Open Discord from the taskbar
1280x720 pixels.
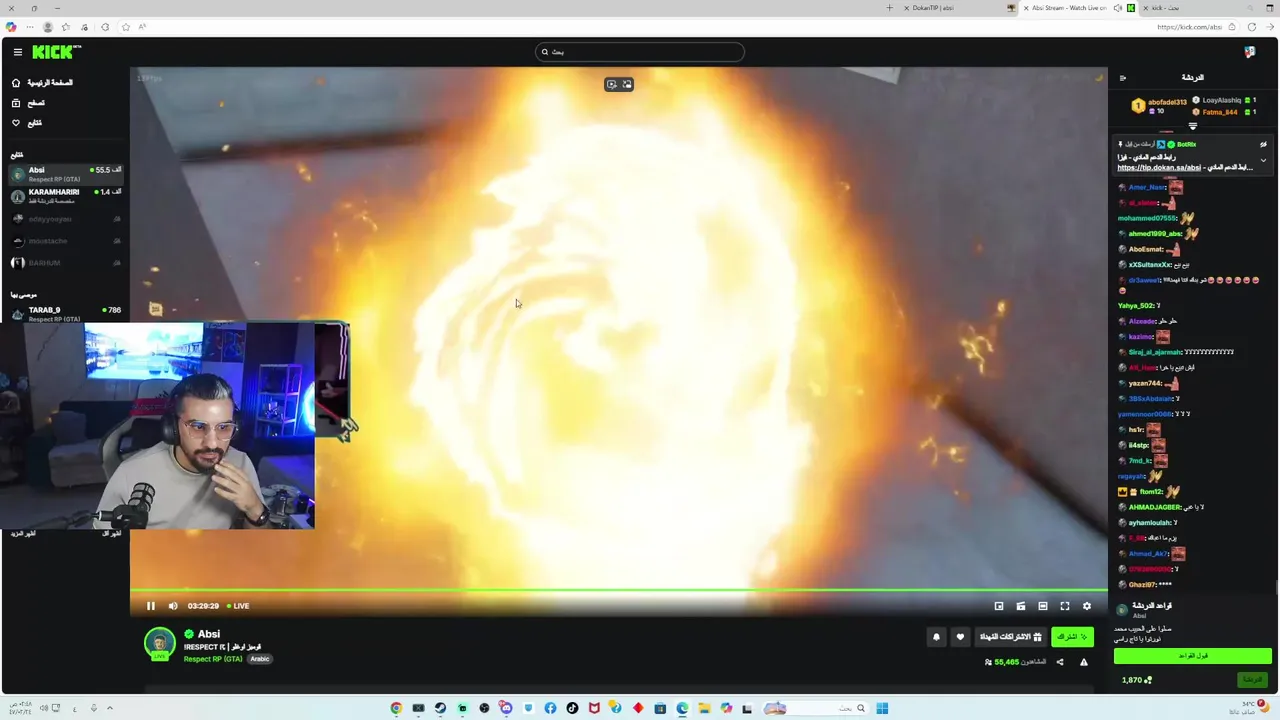click(x=506, y=708)
